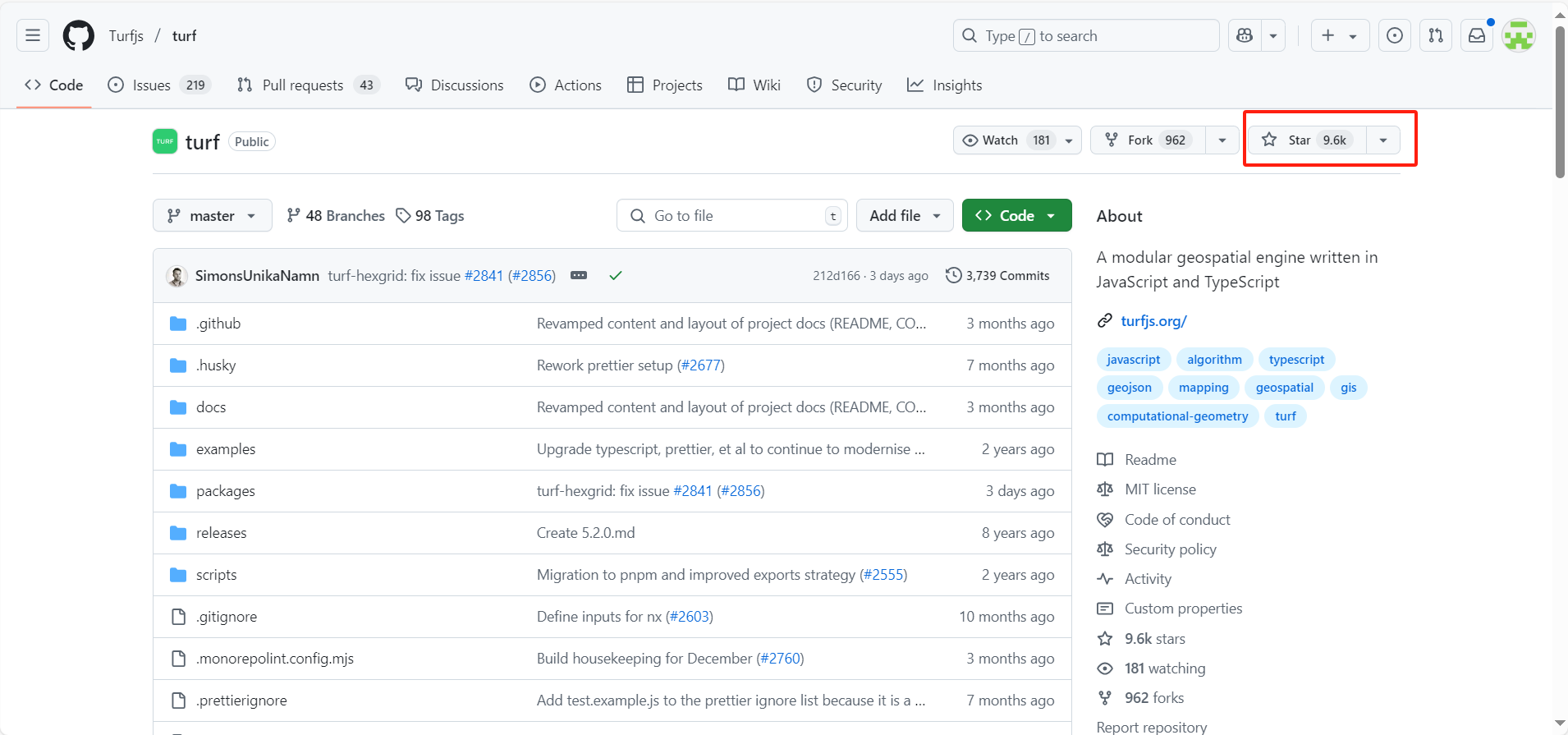Open the issues shortcut icon in header

pyautogui.click(x=1395, y=35)
